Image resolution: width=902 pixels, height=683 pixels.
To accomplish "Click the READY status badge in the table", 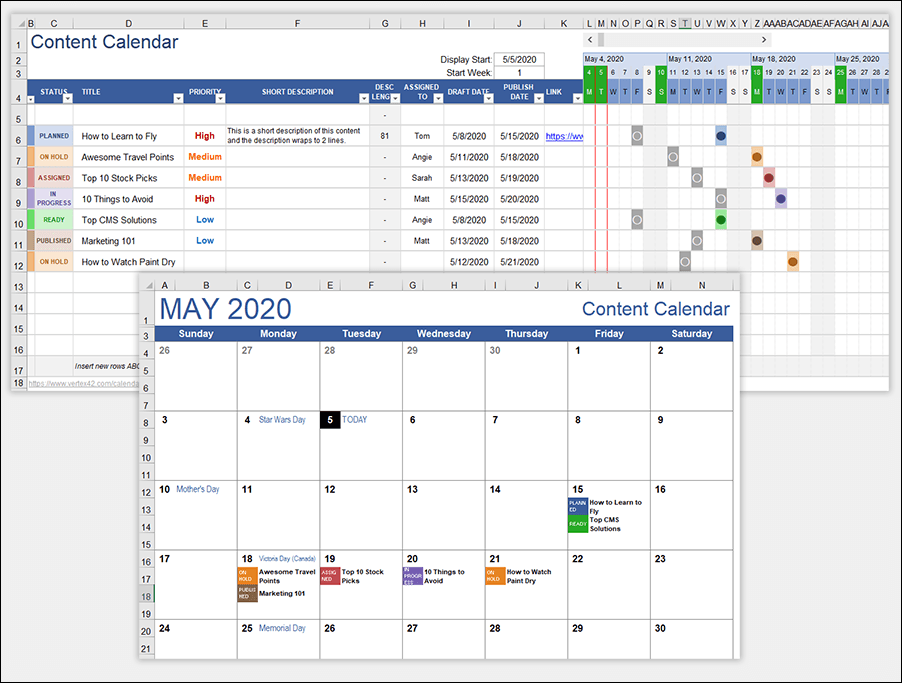I will click(x=54, y=220).
